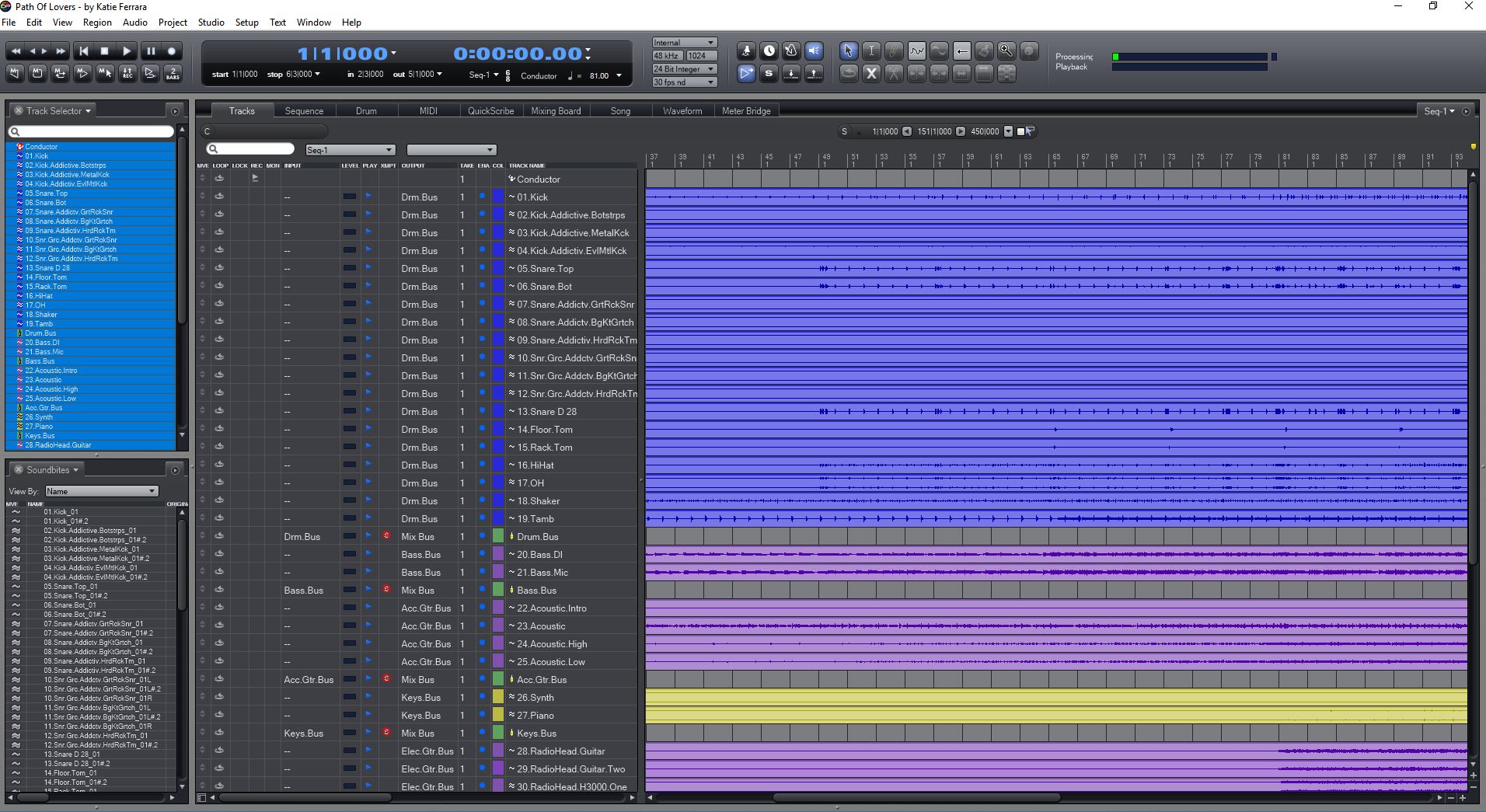Select the Mute X tool

click(871, 73)
